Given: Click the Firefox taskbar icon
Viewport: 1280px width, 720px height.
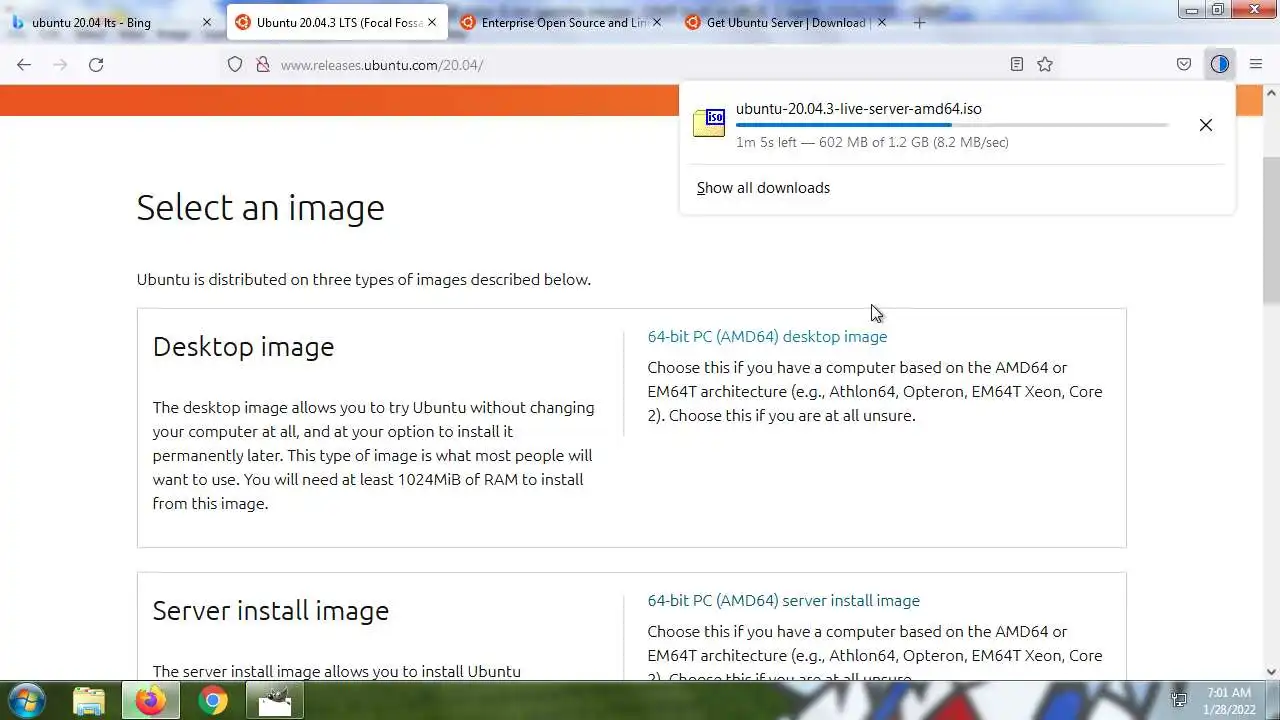Looking at the screenshot, I should (x=151, y=701).
